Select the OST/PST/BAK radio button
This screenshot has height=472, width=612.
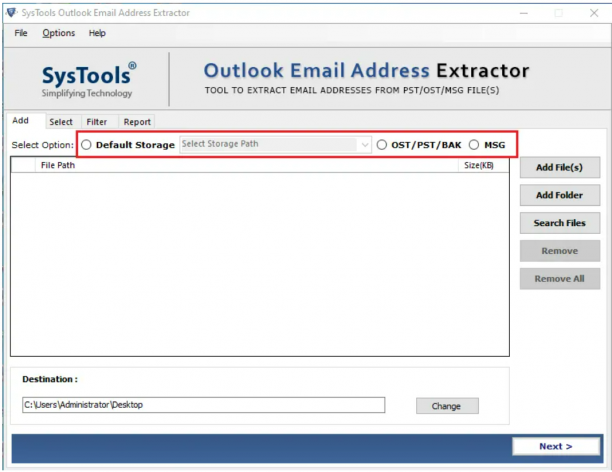click(x=382, y=145)
